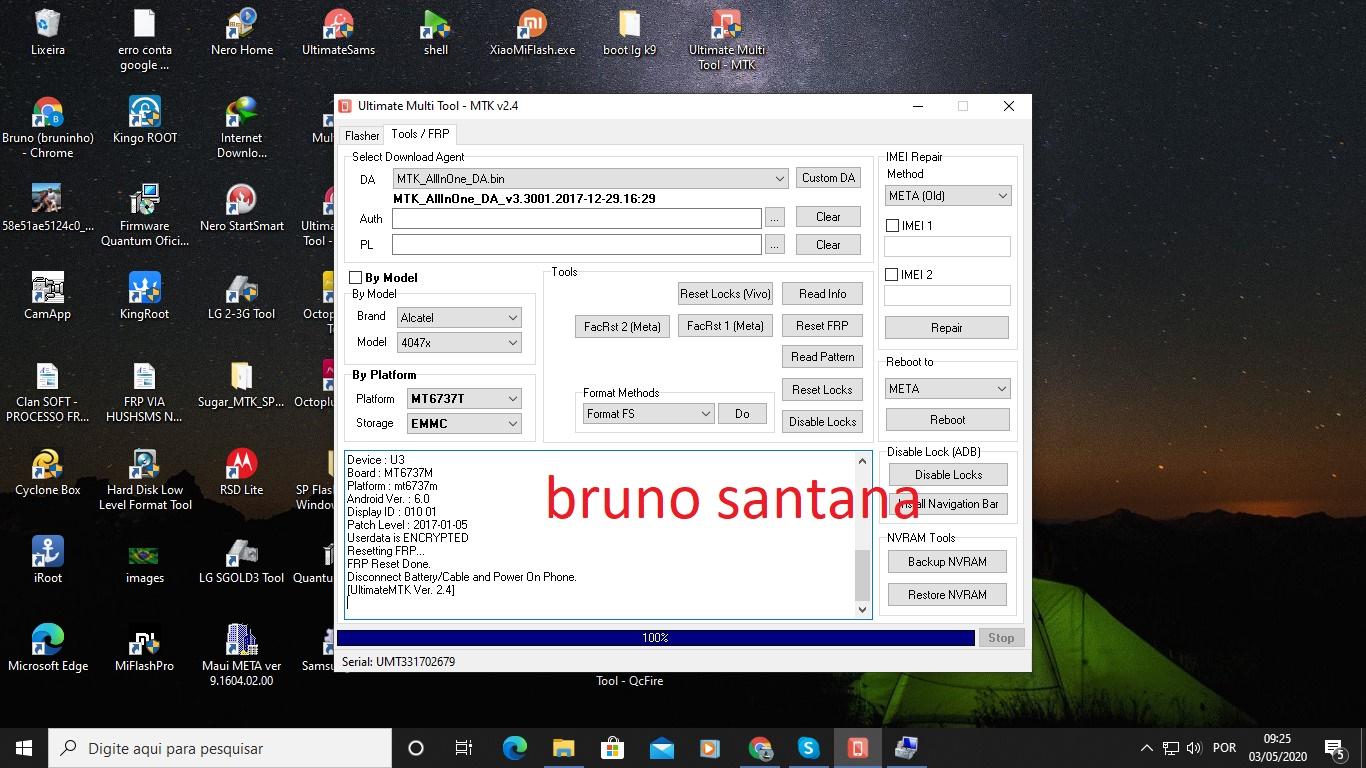1366x768 pixels.
Task: Click the 100% progress bar
Action: (656, 638)
